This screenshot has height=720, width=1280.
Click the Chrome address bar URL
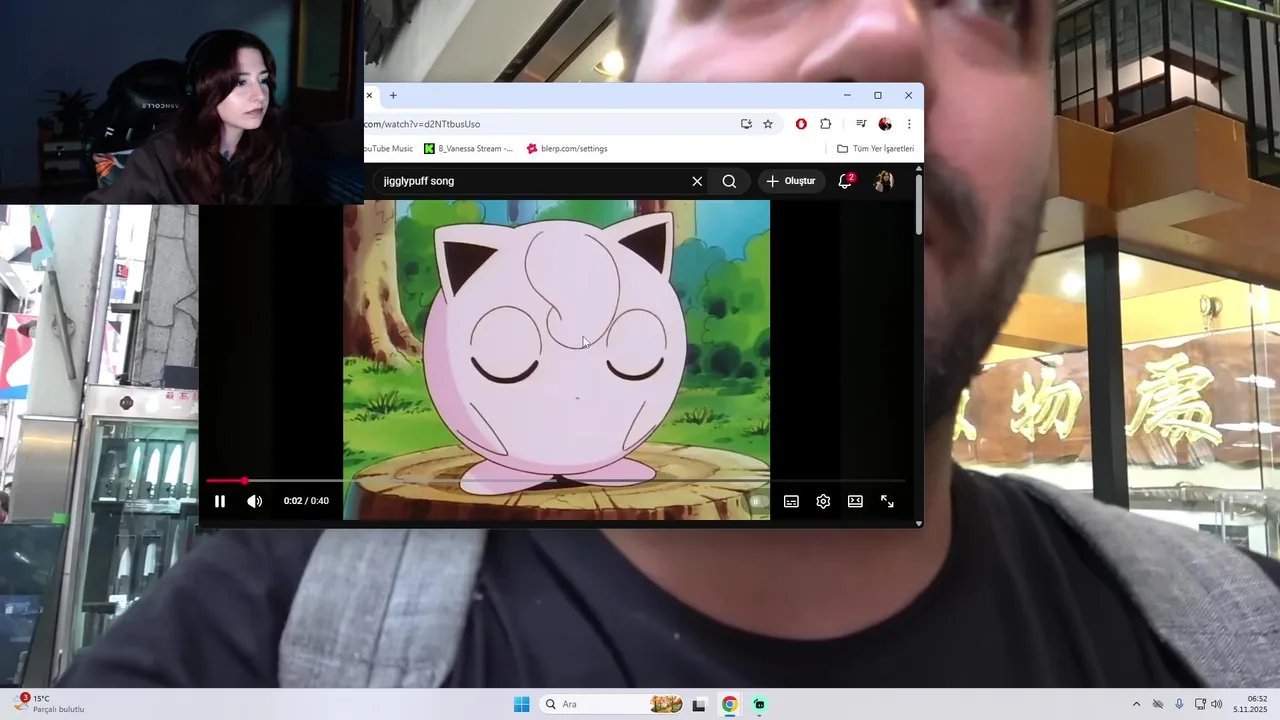click(422, 124)
